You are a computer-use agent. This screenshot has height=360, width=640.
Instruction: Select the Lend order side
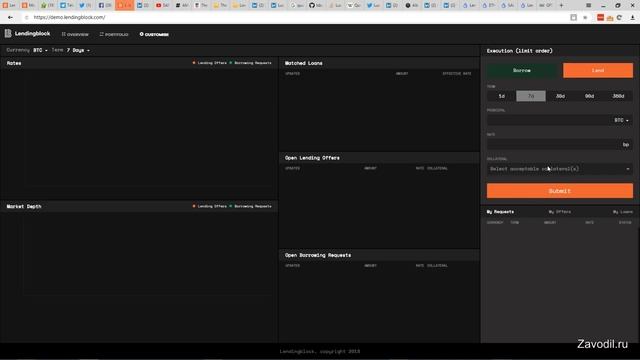pyautogui.click(x=598, y=71)
